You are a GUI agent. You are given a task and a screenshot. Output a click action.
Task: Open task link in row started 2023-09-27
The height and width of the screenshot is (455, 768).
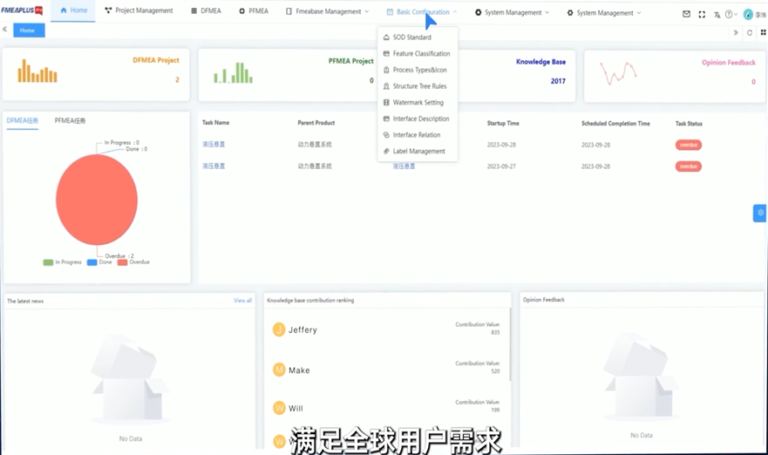[214, 166]
